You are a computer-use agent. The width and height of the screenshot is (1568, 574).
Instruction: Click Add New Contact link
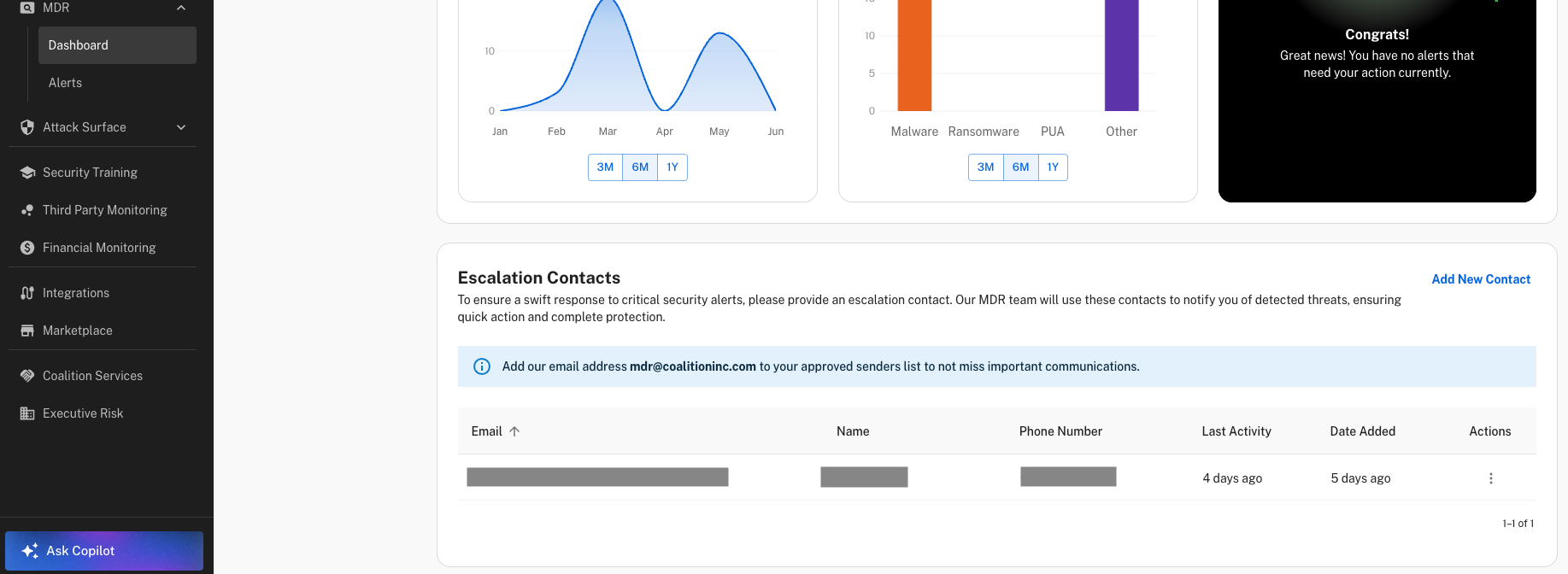tap(1481, 279)
